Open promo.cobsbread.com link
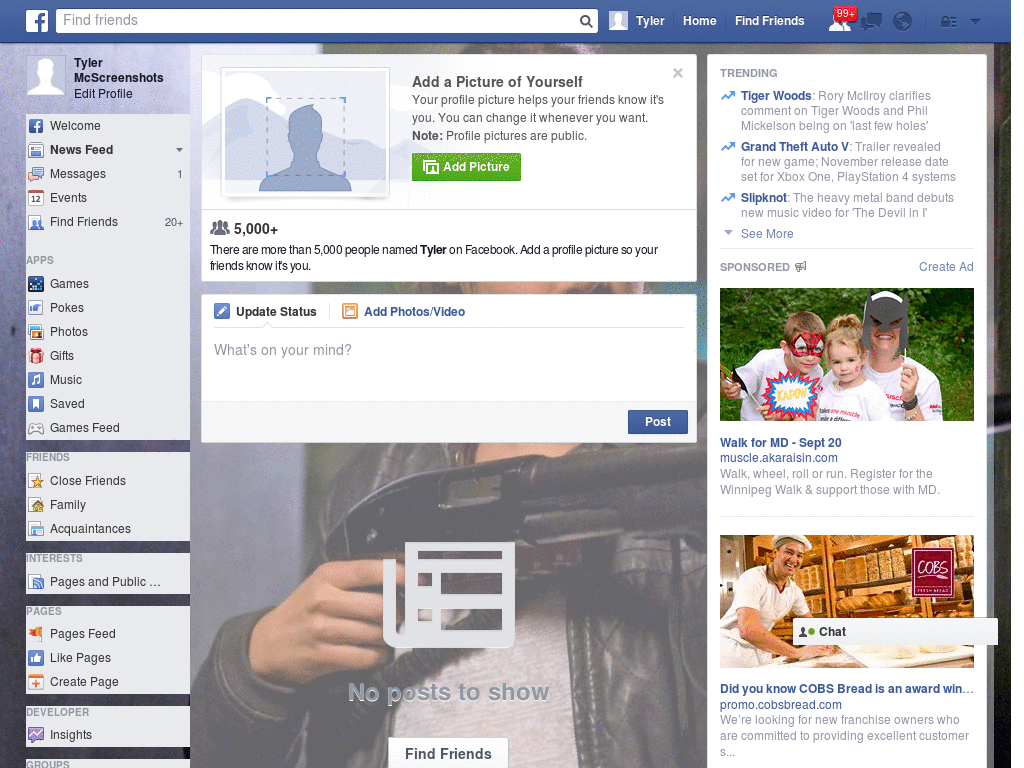 point(780,705)
